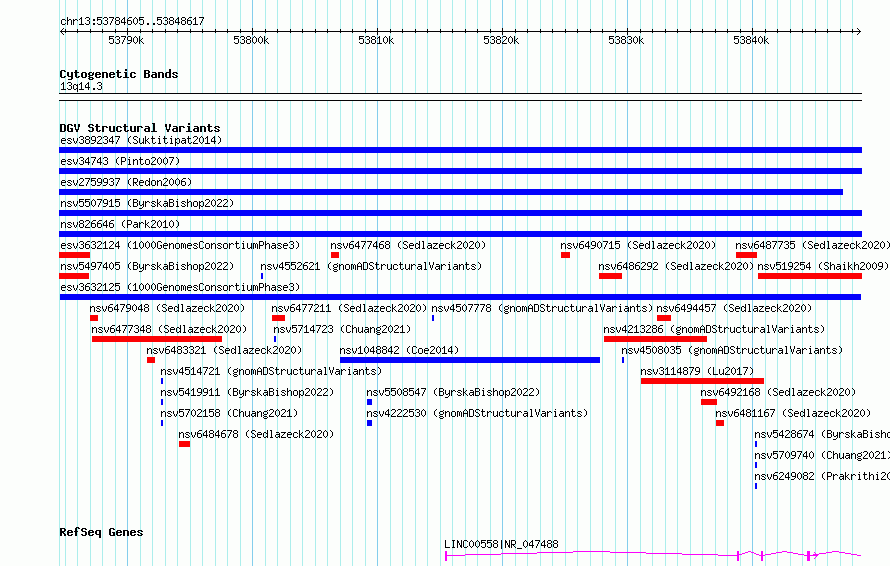Screen dimensions: 890x566
Task: Click the 53800k ruler position label
Action: pos(251,40)
